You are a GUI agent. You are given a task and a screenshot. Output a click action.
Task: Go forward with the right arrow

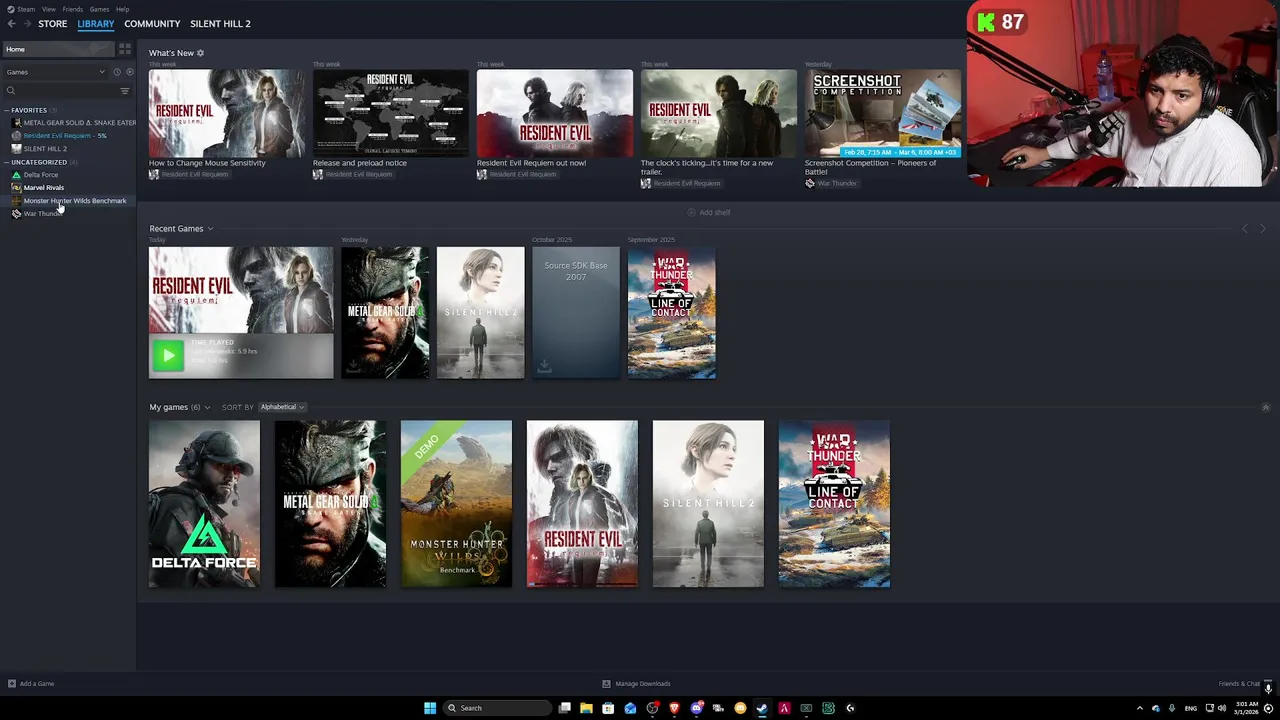(26, 24)
